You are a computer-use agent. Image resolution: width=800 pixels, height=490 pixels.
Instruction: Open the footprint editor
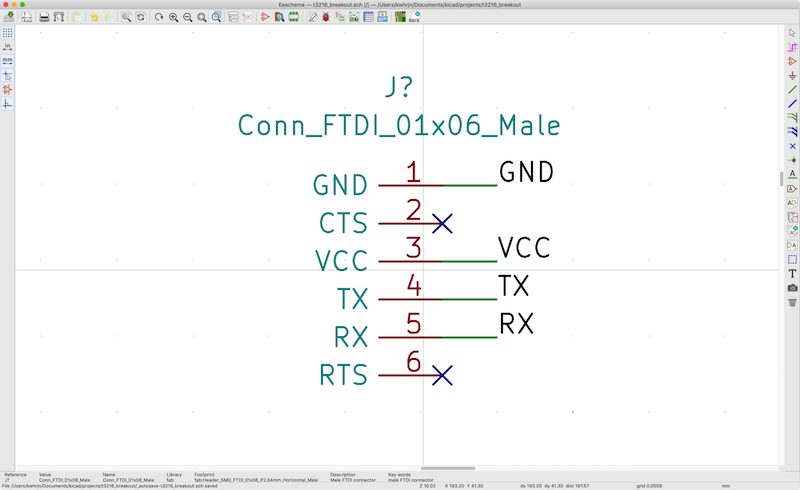(x=294, y=17)
